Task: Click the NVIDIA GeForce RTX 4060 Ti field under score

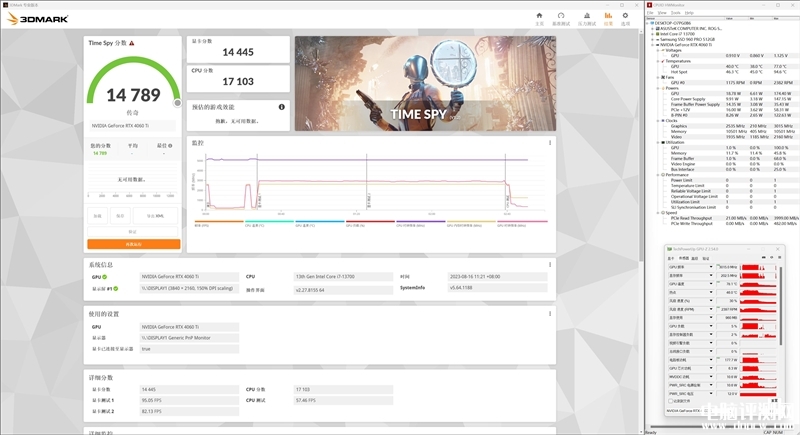Action: click(132, 125)
